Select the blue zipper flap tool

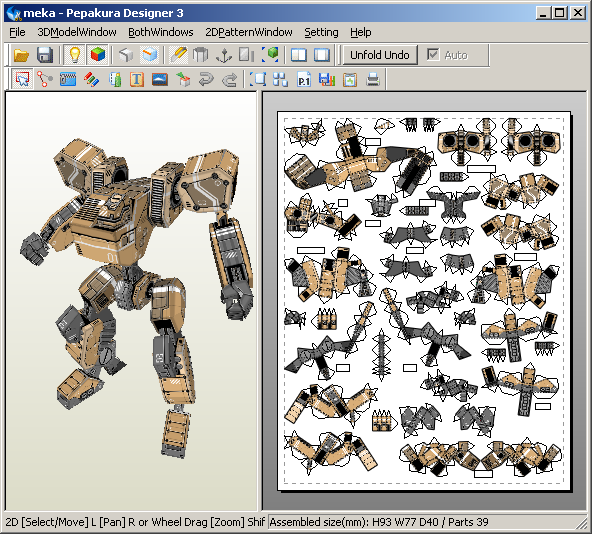(x=68, y=79)
